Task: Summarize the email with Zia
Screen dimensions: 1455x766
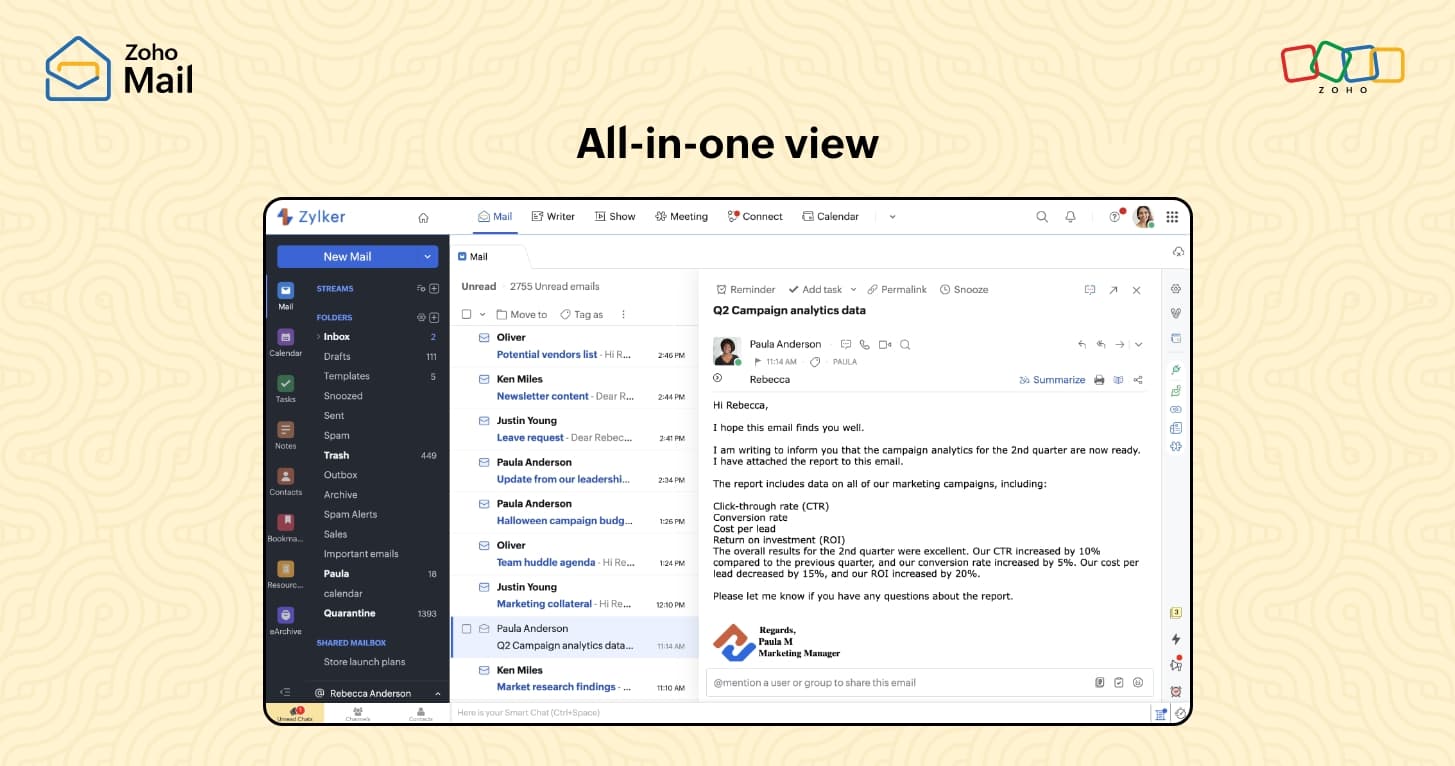Action: [1060, 380]
